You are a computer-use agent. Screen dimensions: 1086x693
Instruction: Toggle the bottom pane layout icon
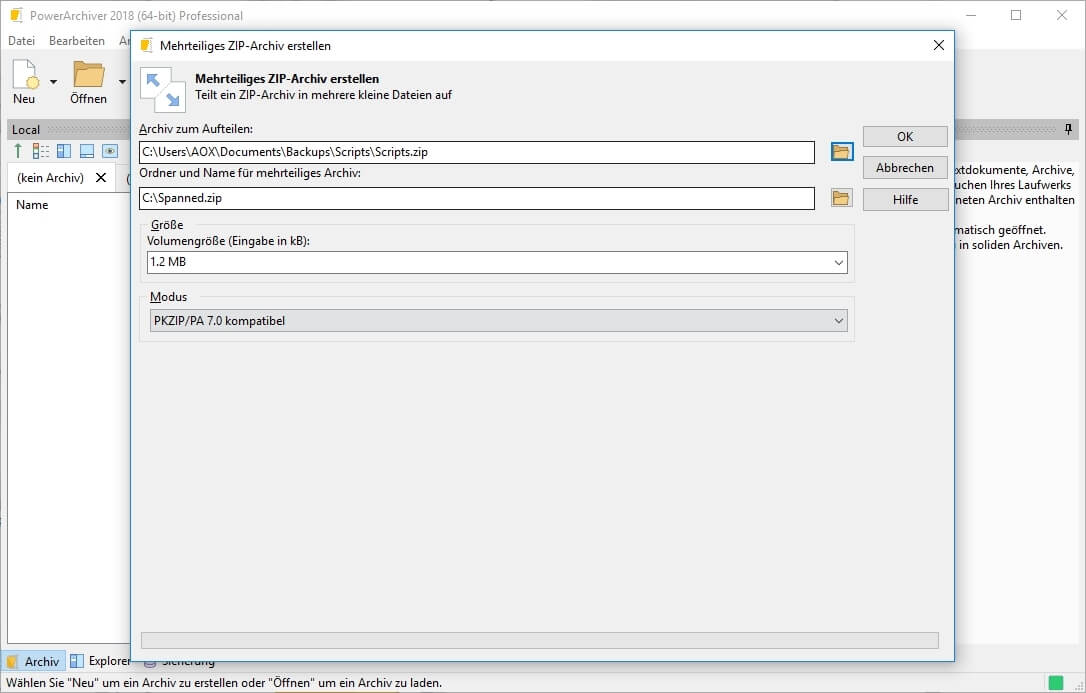[x=87, y=151]
